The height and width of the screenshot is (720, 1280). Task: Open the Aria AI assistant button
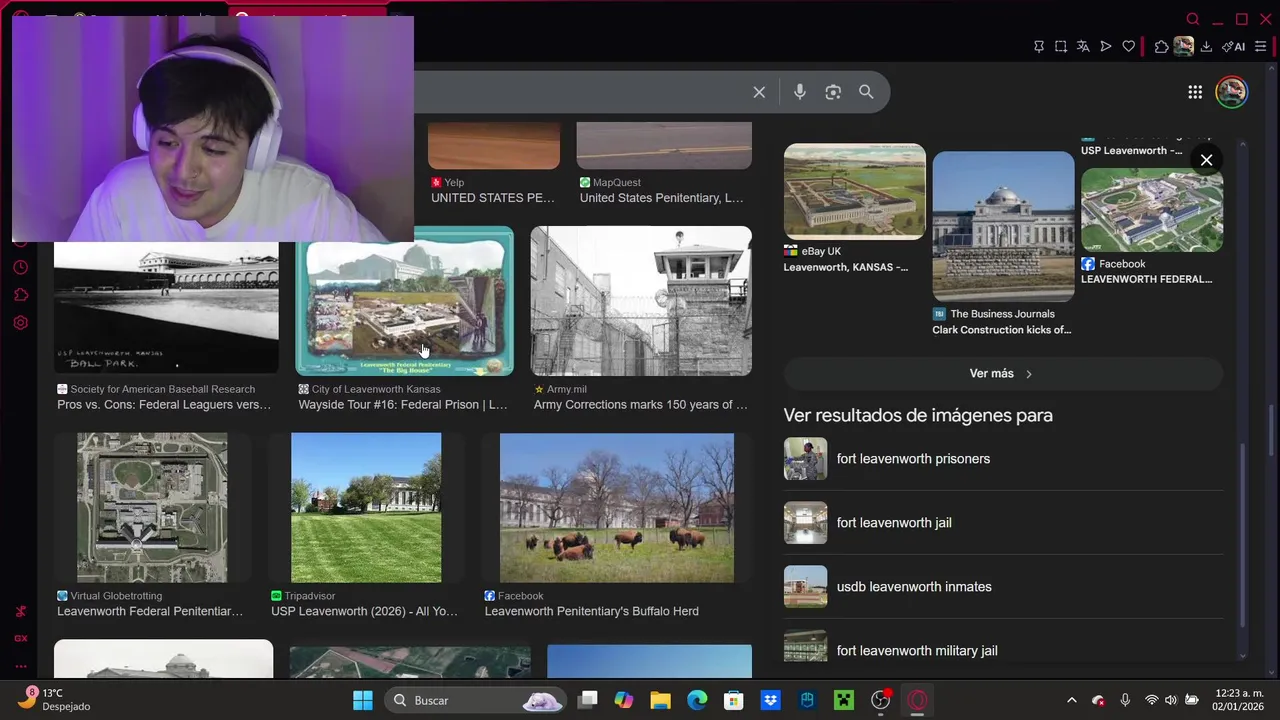point(1234,46)
